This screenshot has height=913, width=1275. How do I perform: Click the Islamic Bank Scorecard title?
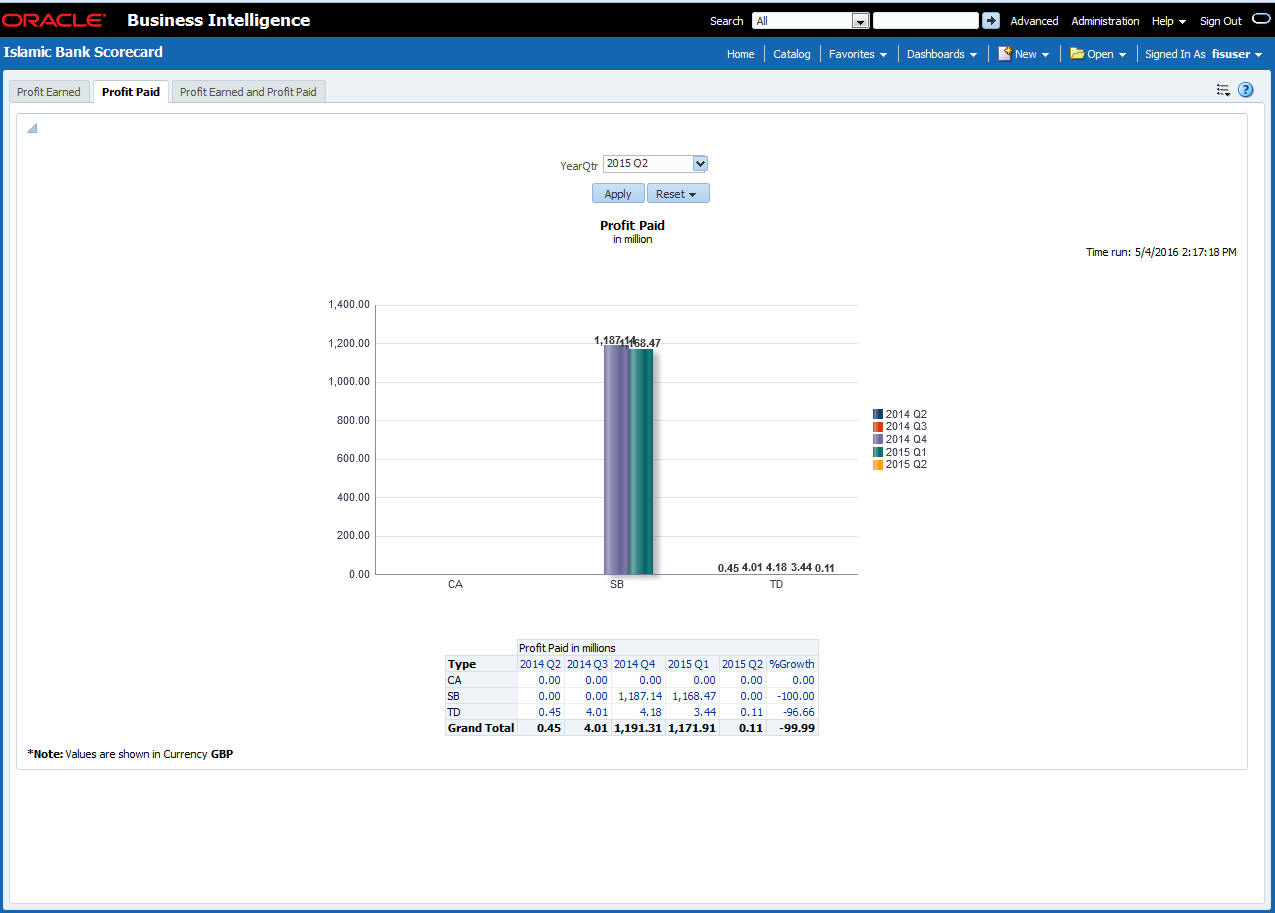pos(83,52)
